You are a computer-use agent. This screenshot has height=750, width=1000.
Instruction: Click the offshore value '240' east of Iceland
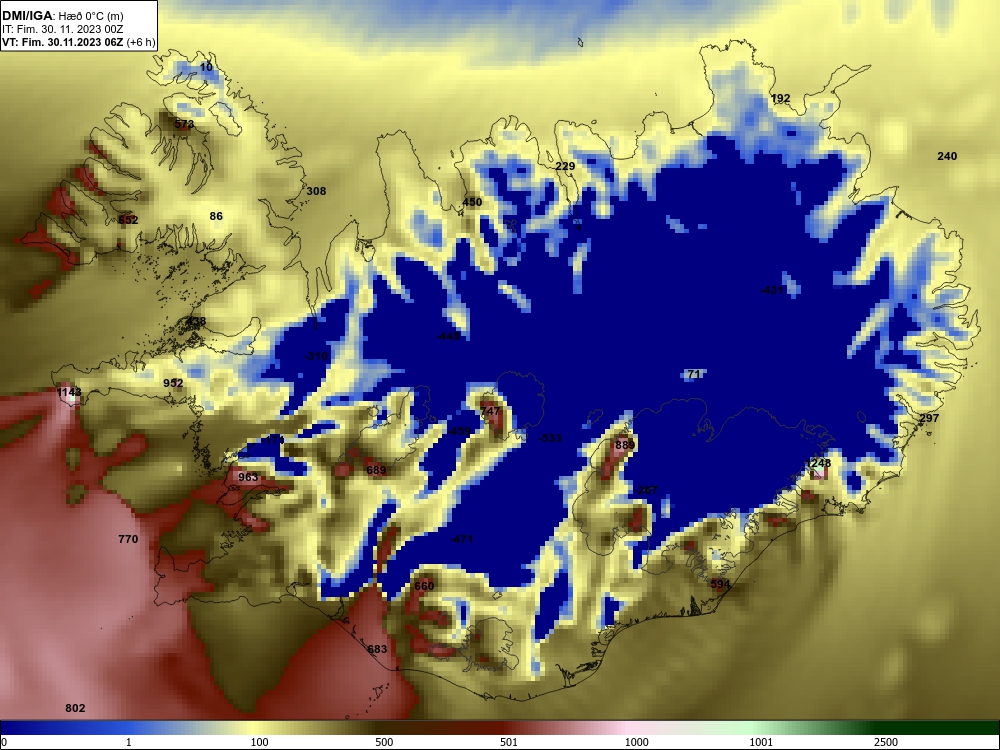pyautogui.click(x=947, y=156)
